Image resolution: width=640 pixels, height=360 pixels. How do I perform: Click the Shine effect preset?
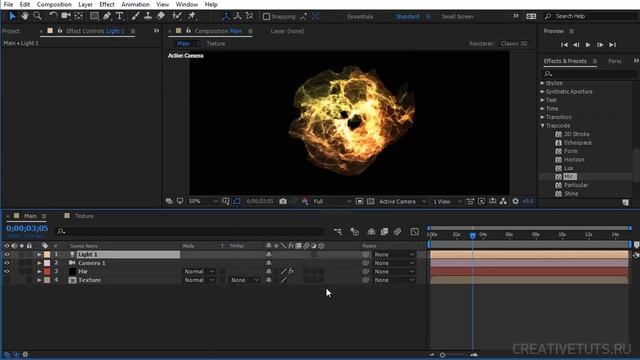point(571,194)
